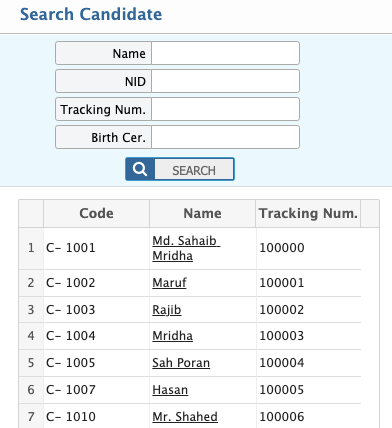Open candidate Maruf link
This screenshot has width=392, height=428.
pos(169,283)
